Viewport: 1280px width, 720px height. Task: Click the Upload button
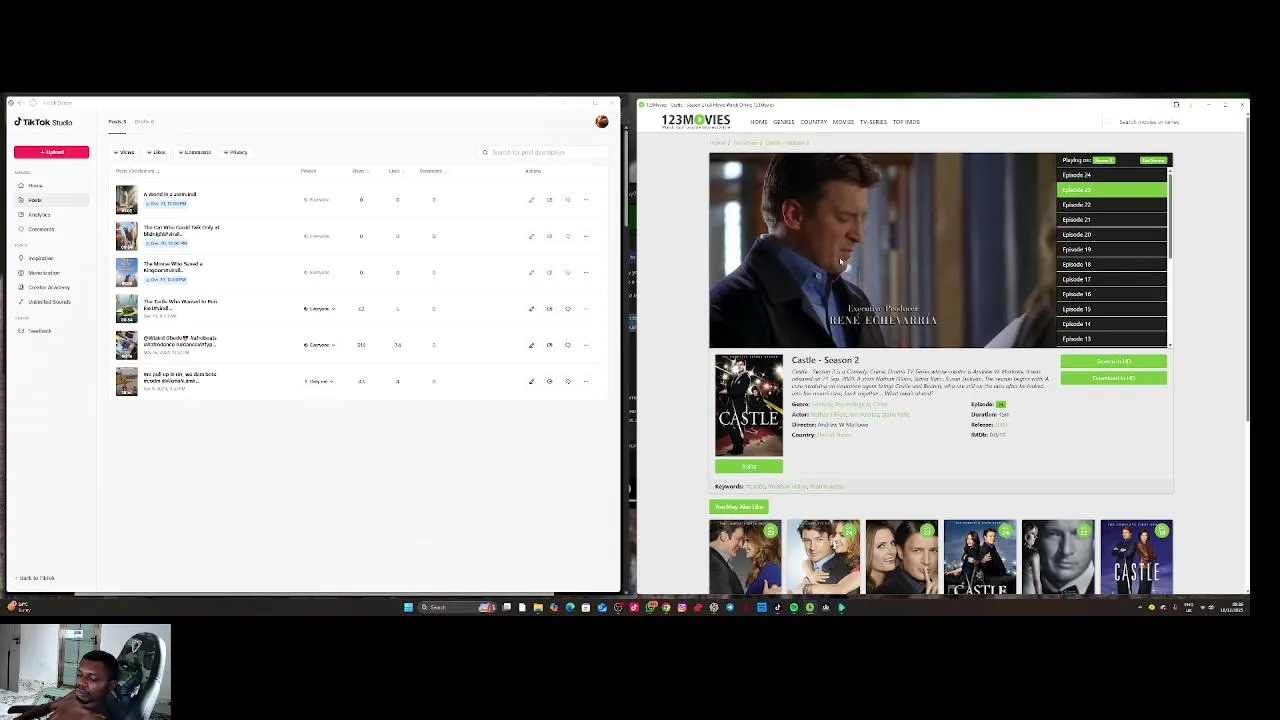tap(51, 152)
